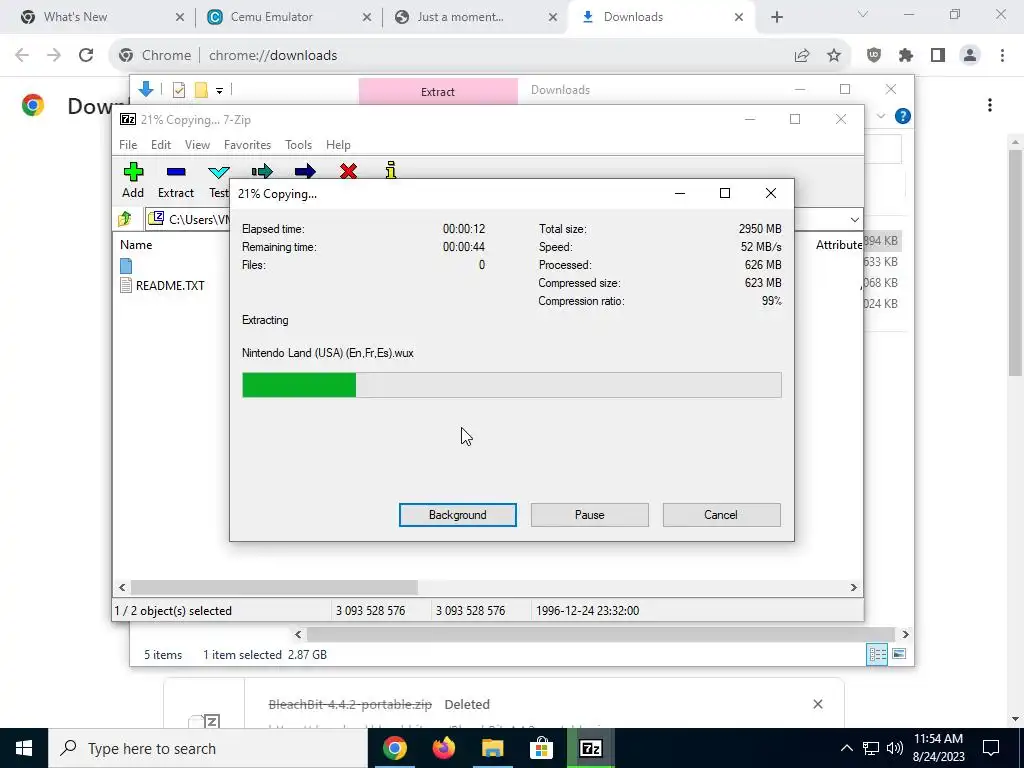1024x768 pixels.
Task: Click the Test toolbar icon in 7-Zip
Action: pyautogui.click(x=219, y=172)
